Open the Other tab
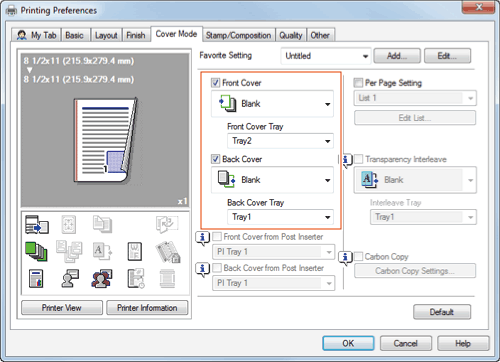 coord(320,35)
